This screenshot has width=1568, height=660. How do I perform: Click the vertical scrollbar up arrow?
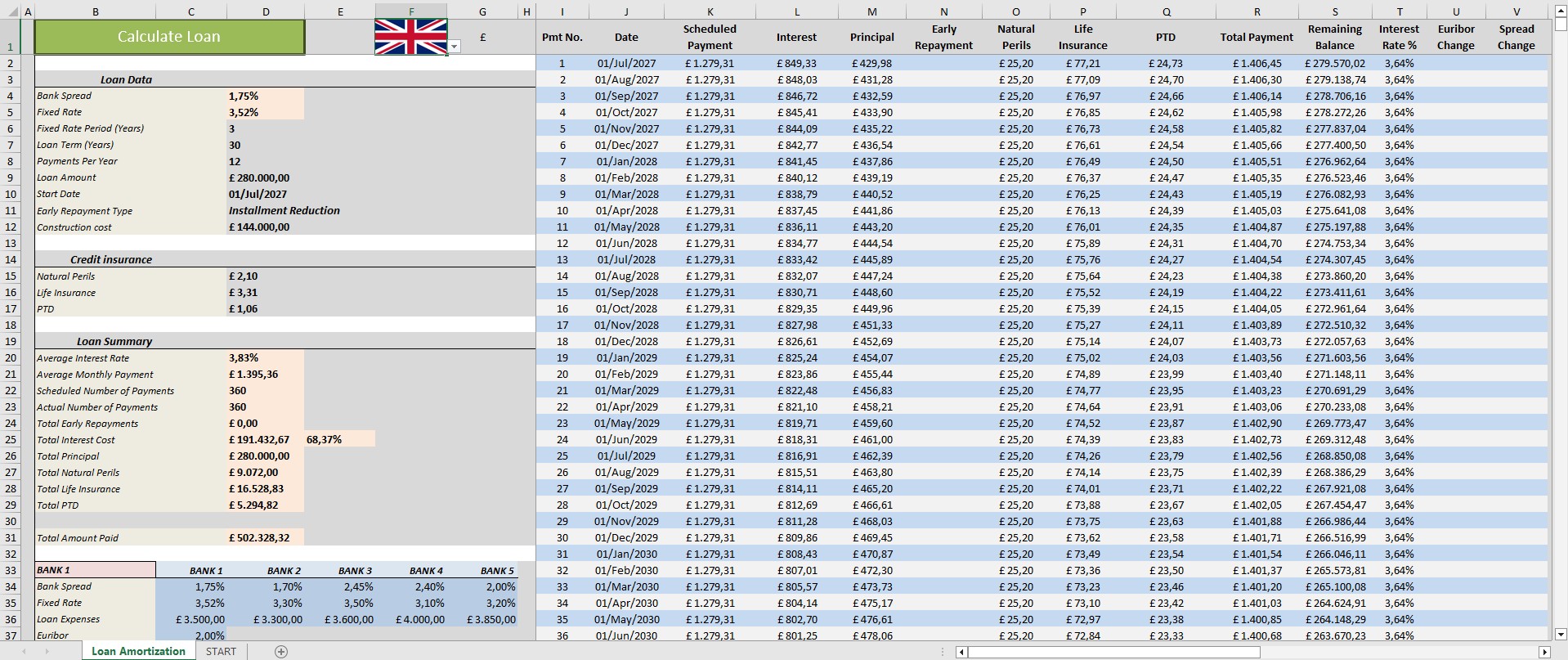(1560, 11)
